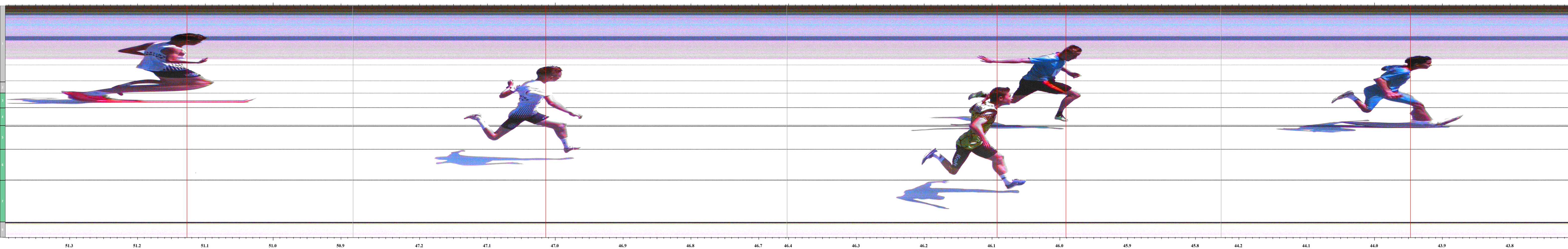Screen dimensions: 1568x249
Task: Click the lane 1 label in the gray lane strip
Action: tap(2, 44)
